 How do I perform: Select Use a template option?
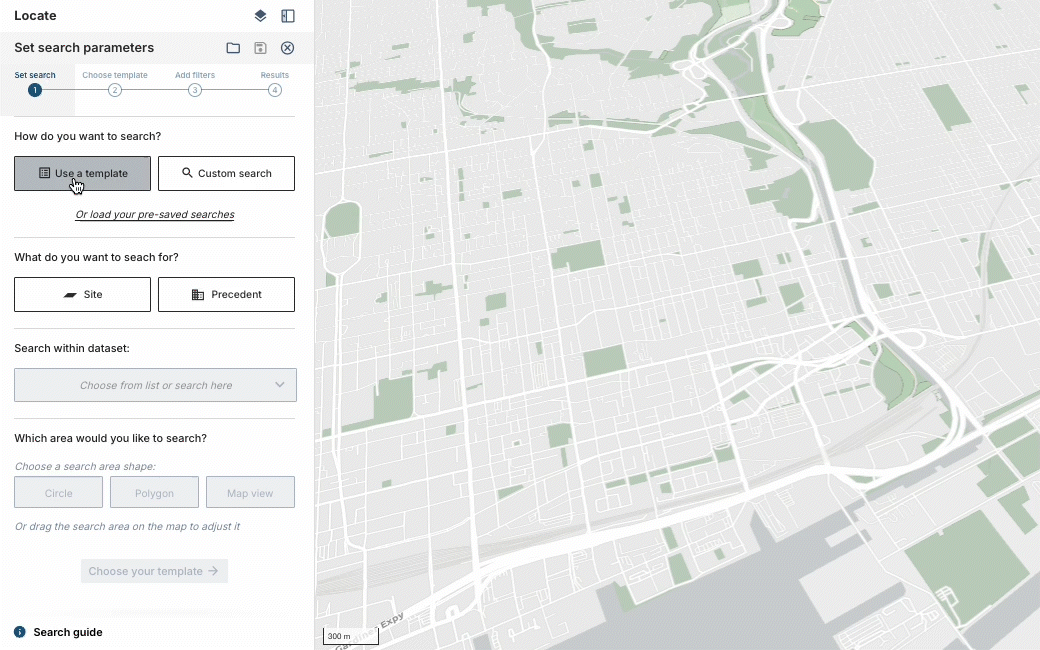tap(82, 173)
